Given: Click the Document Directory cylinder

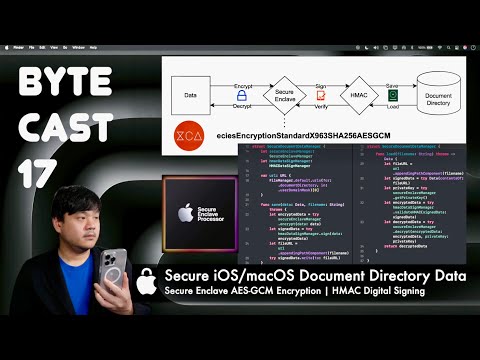Looking at the screenshot, I should pyautogui.click(x=439, y=93).
